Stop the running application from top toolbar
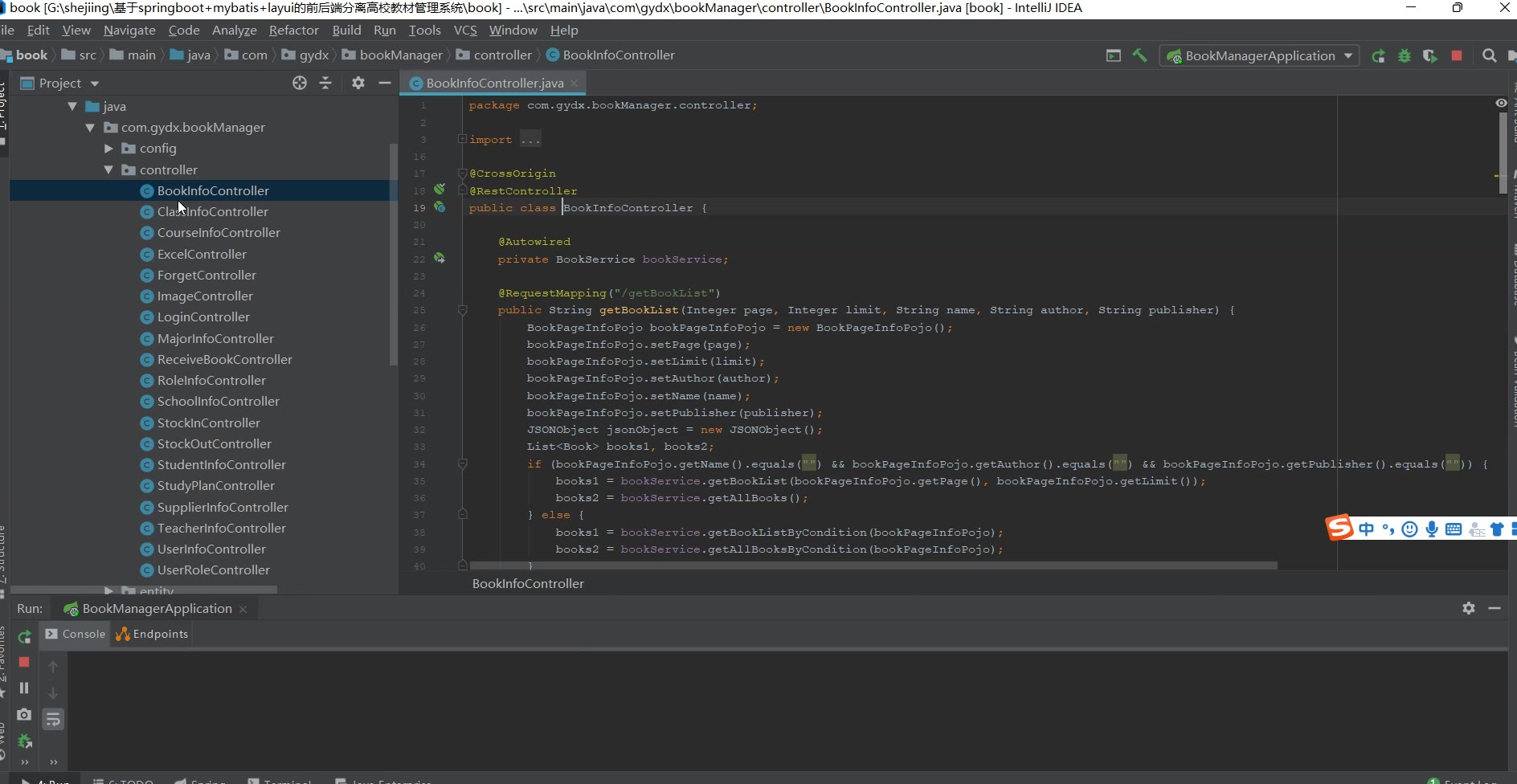 (1457, 55)
